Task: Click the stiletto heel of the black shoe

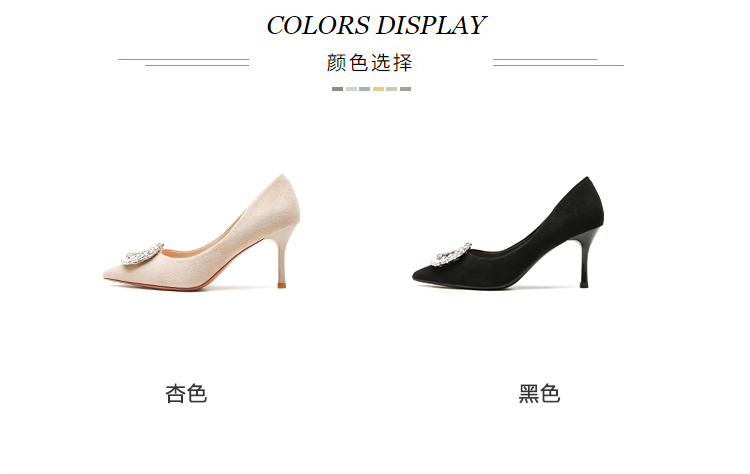Action: [x=586, y=259]
